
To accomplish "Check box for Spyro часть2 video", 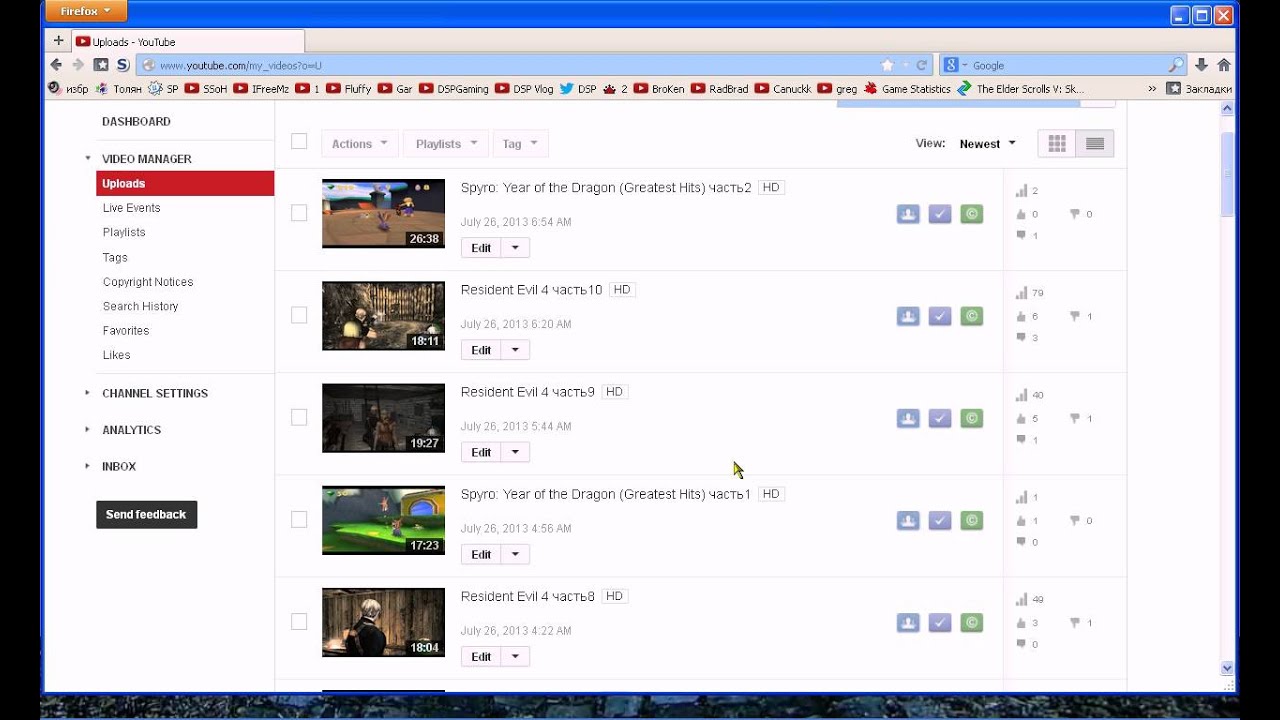I will click(299, 213).
